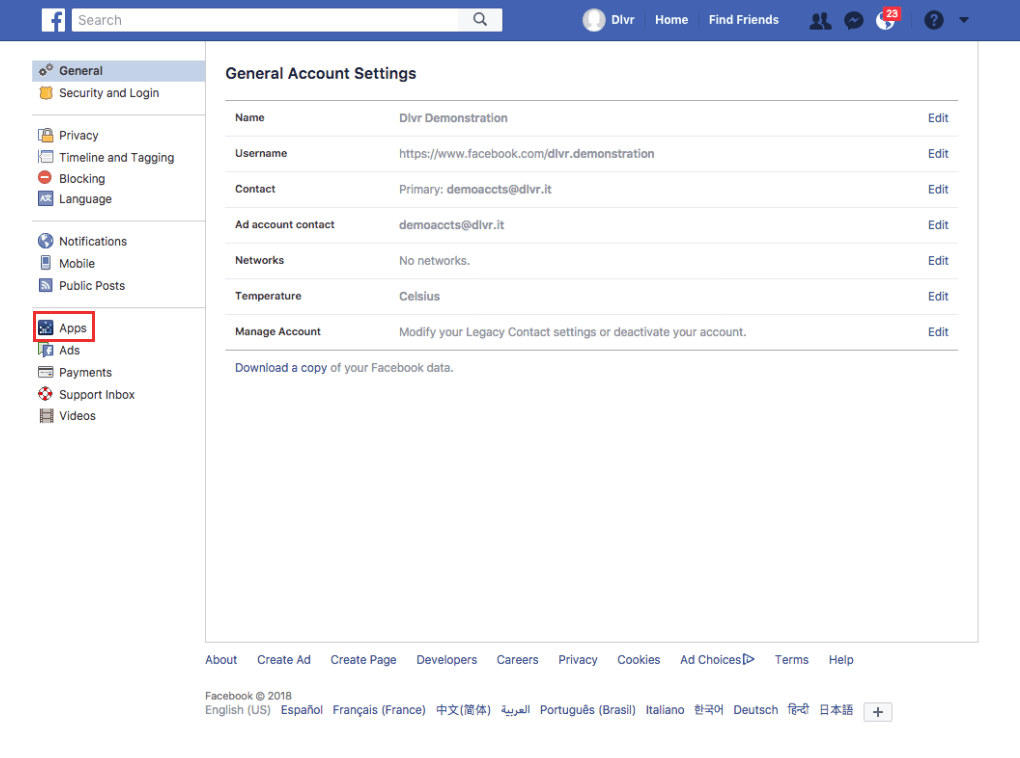1020x758 pixels.
Task: Click the Public Posts feed icon
Action: coord(46,285)
